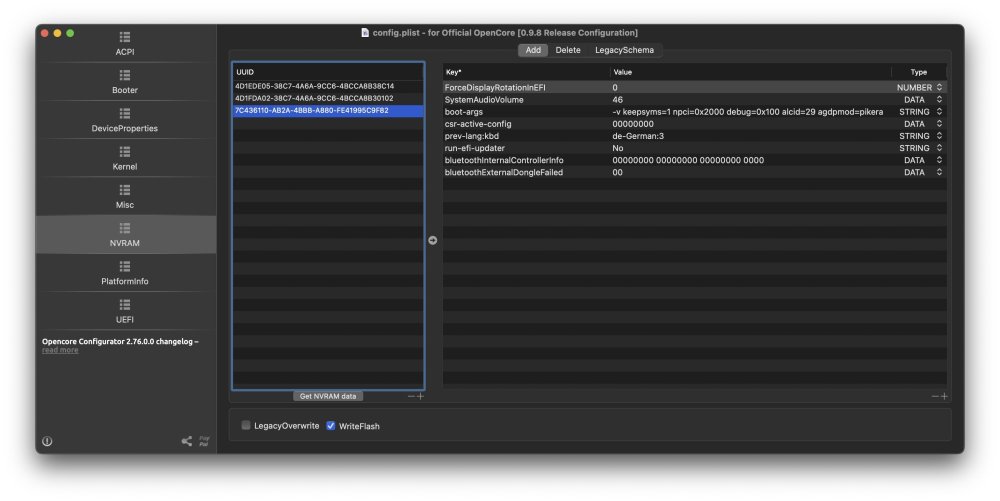Click the arrow icon between UUID and key tables
Screen dimensions: 1000x501
tap(433, 240)
